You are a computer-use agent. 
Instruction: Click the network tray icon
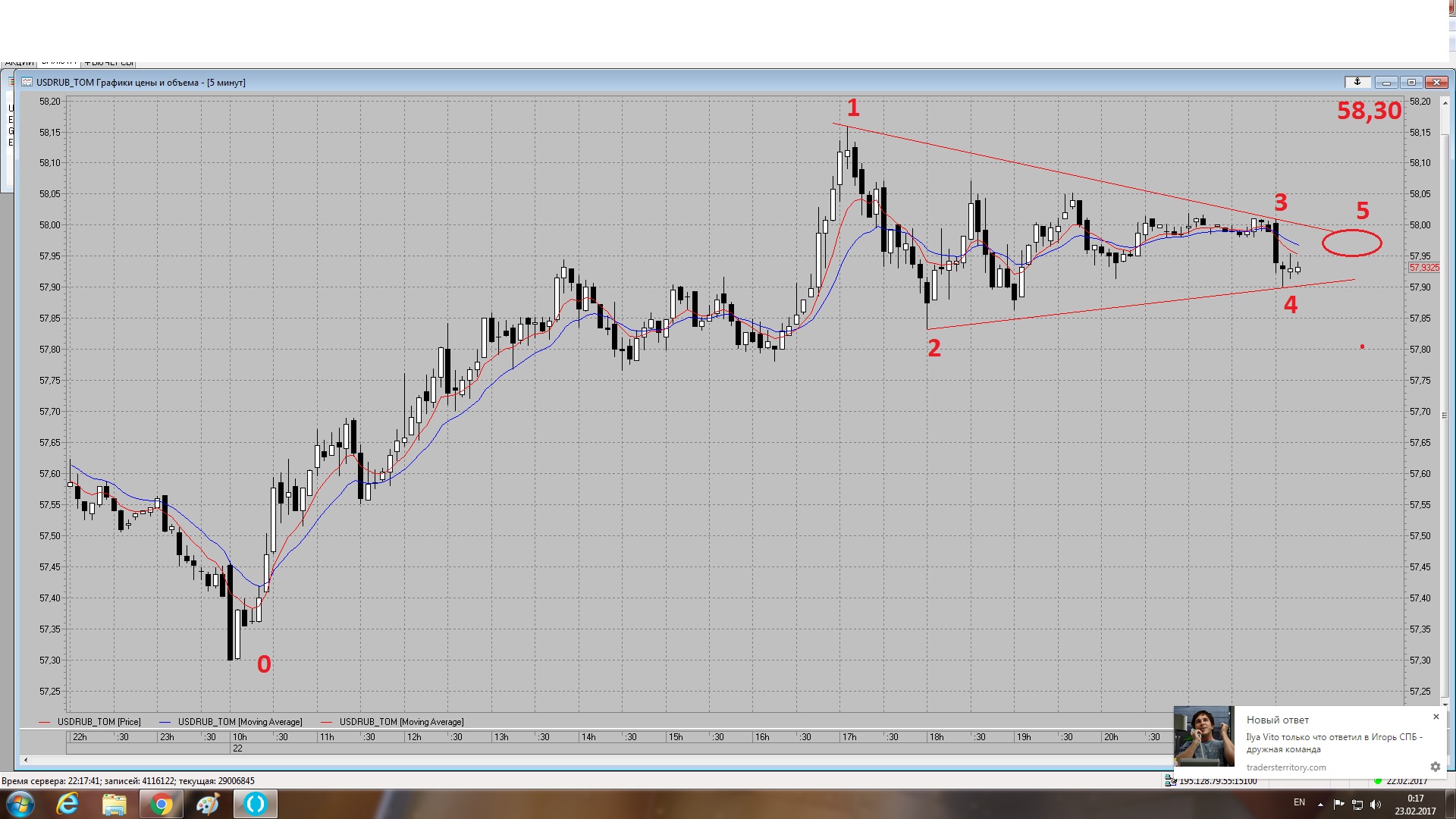pyautogui.click(x=1357, y=805)
